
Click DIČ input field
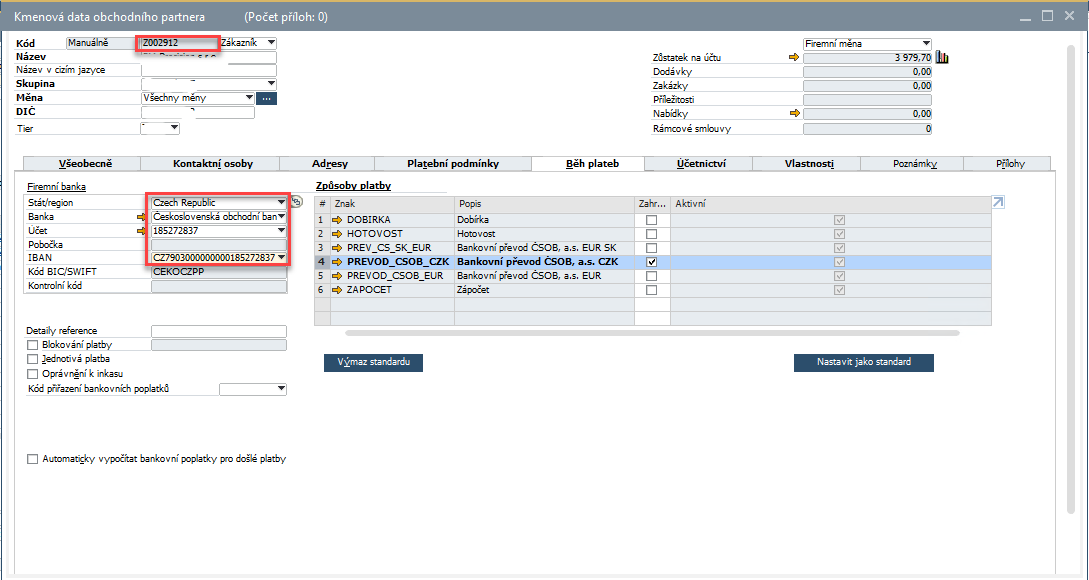pyautogui.click(x=198, y=112)
